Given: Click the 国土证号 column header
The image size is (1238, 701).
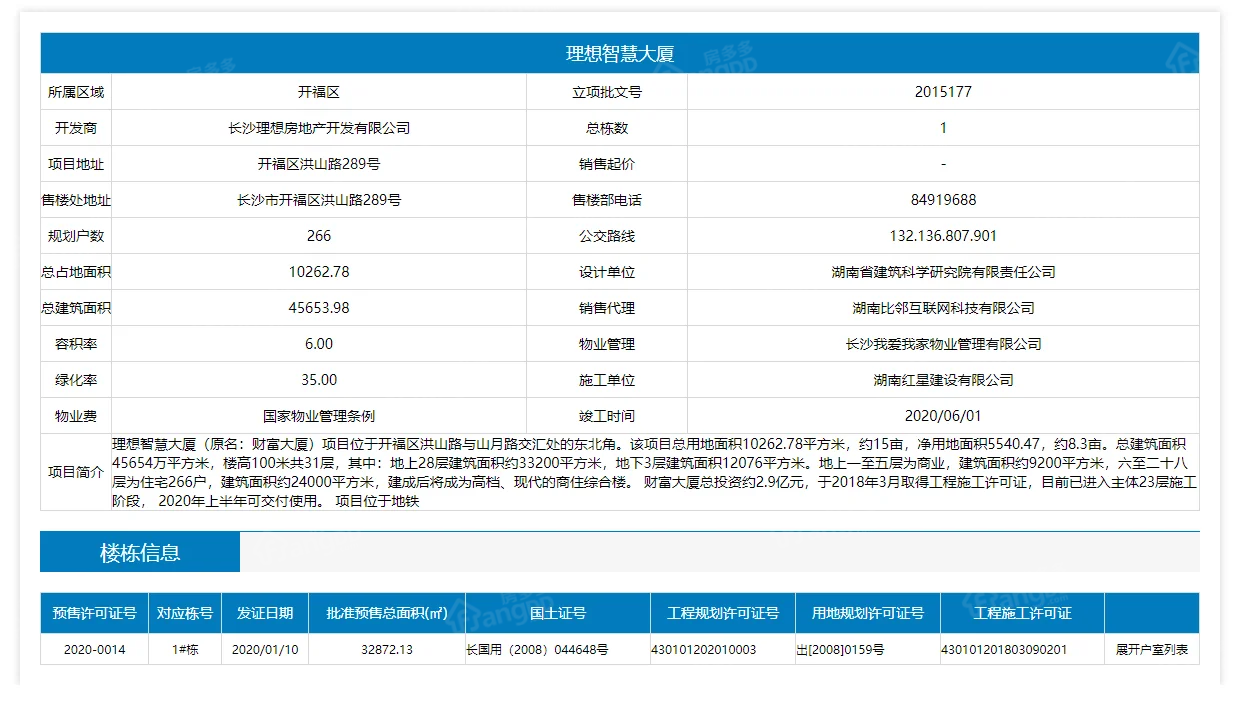Looking at the screenshot, I should (x=558, y=613).
